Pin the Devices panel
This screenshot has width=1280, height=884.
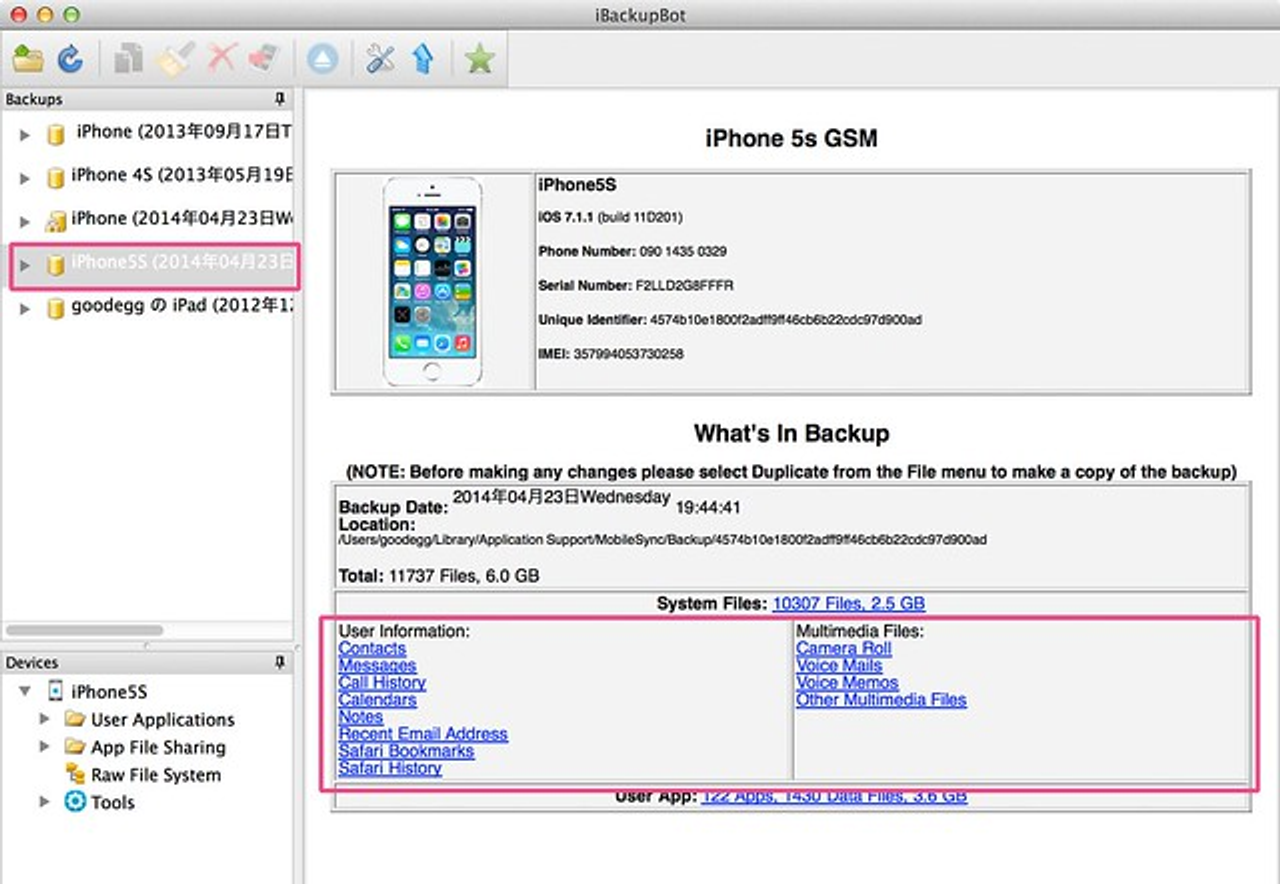pyautogui.click(x=280, y=662)
